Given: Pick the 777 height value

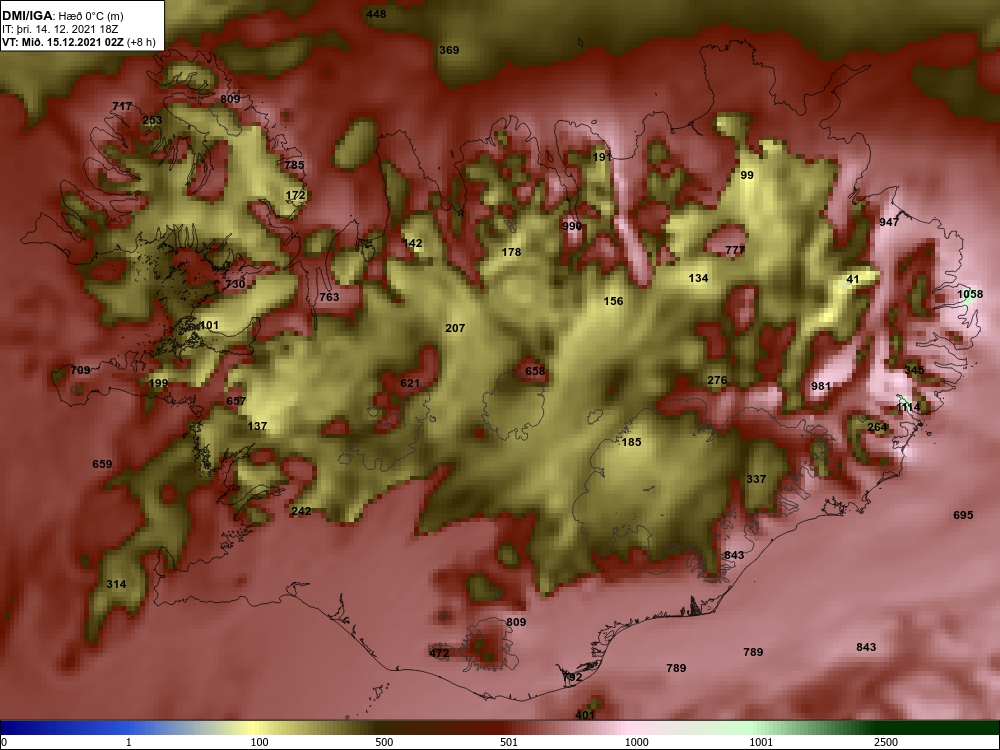Looking at the screenshot, I should 735,250.
